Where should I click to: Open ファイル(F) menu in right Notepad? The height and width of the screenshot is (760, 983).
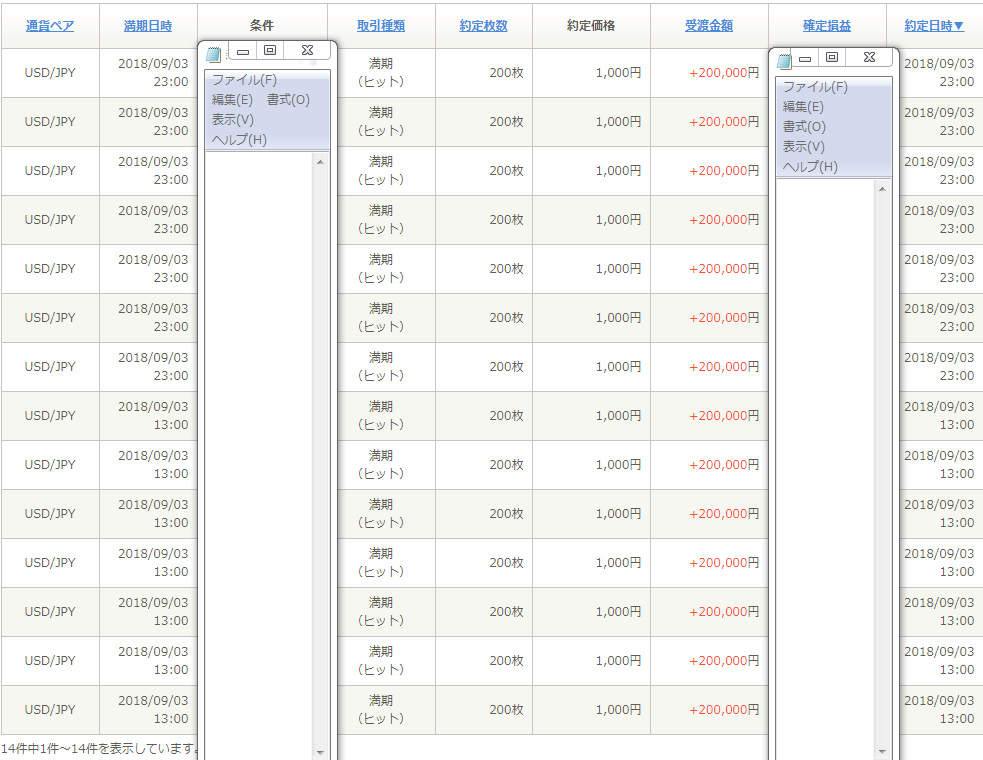816,87
